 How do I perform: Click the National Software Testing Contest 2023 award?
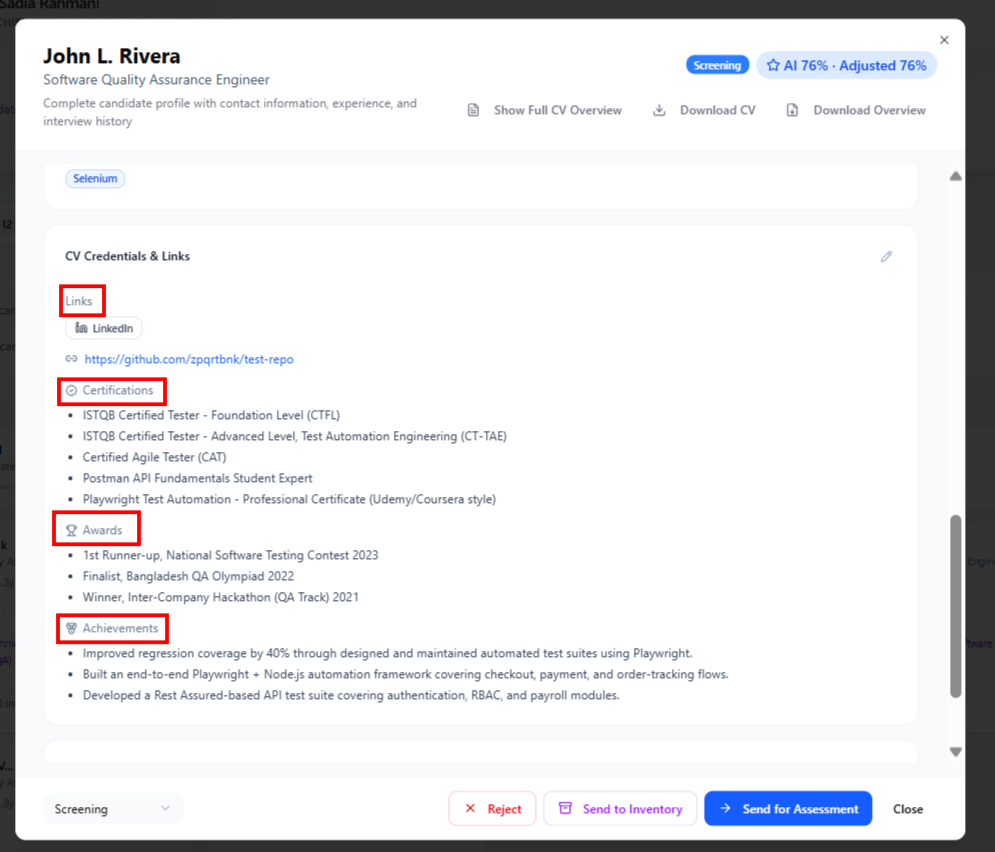point(230,555)
